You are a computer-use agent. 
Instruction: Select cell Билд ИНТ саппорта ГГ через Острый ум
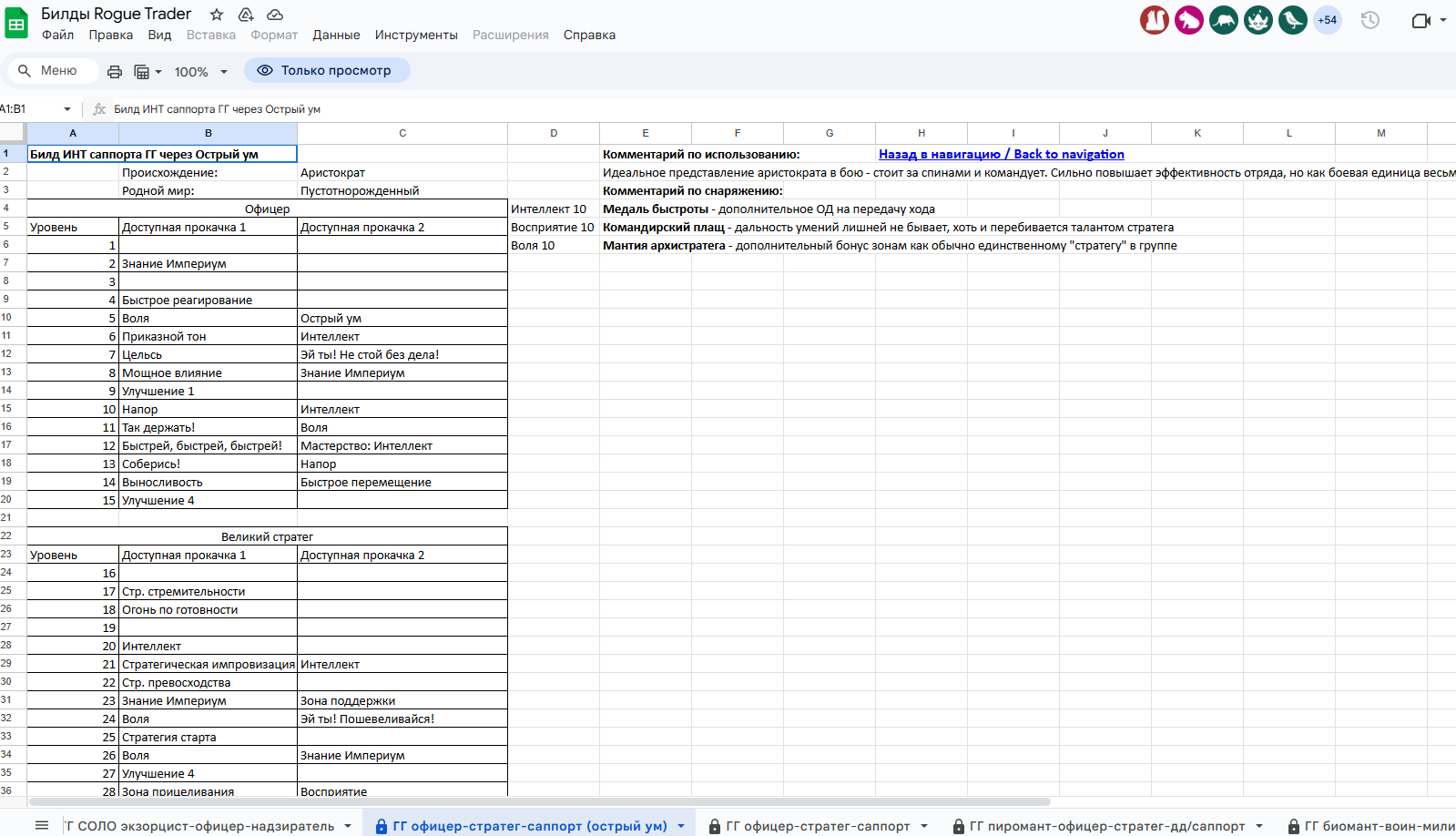click(x=162, y=154)
